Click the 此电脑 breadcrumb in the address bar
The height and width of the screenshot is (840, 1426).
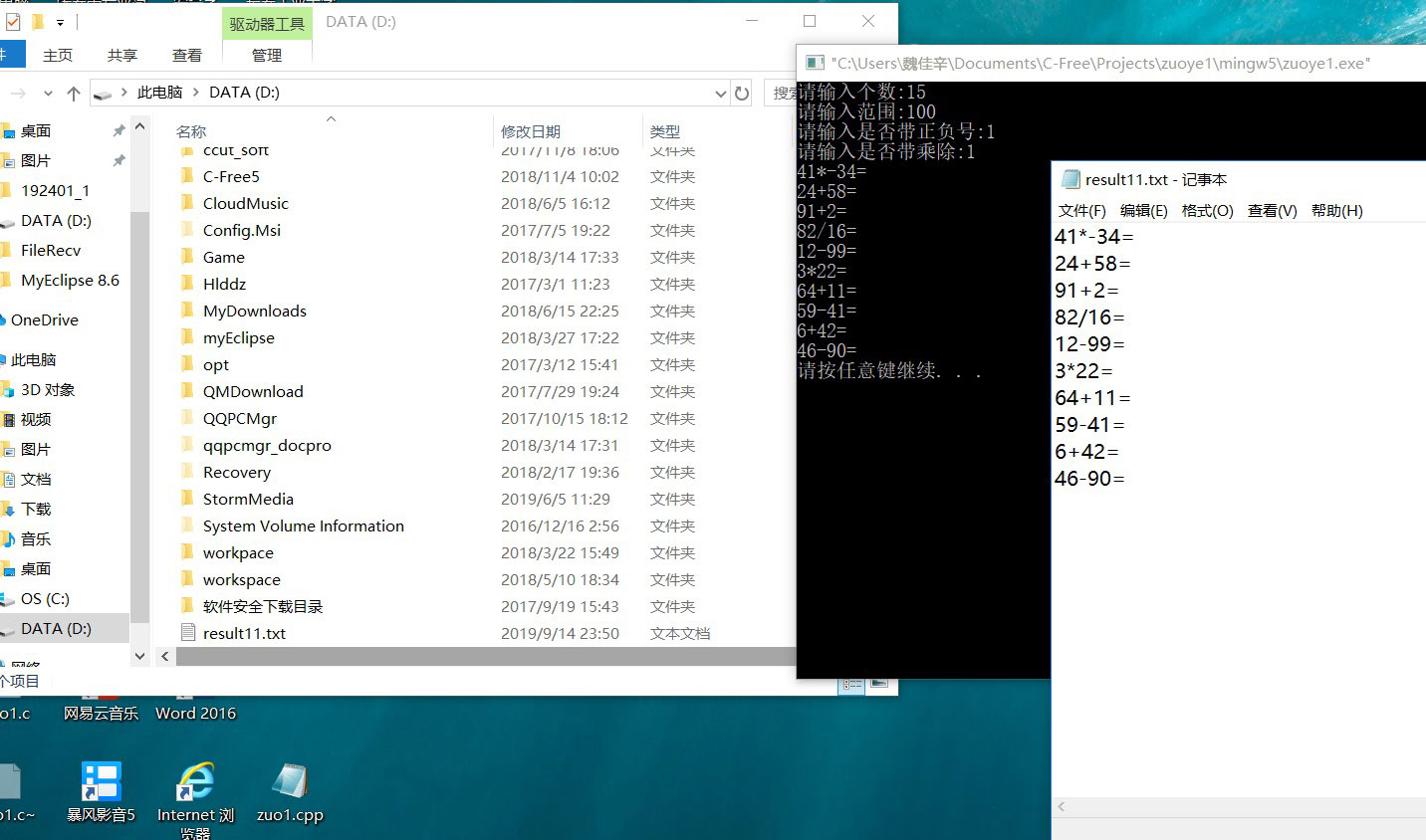(159, 93)
